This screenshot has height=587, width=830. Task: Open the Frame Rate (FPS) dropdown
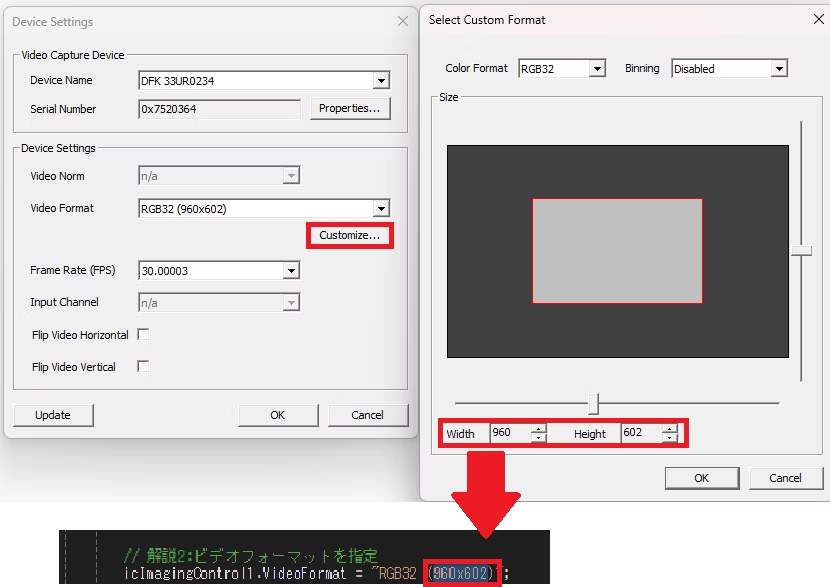[x=290, y=271]
